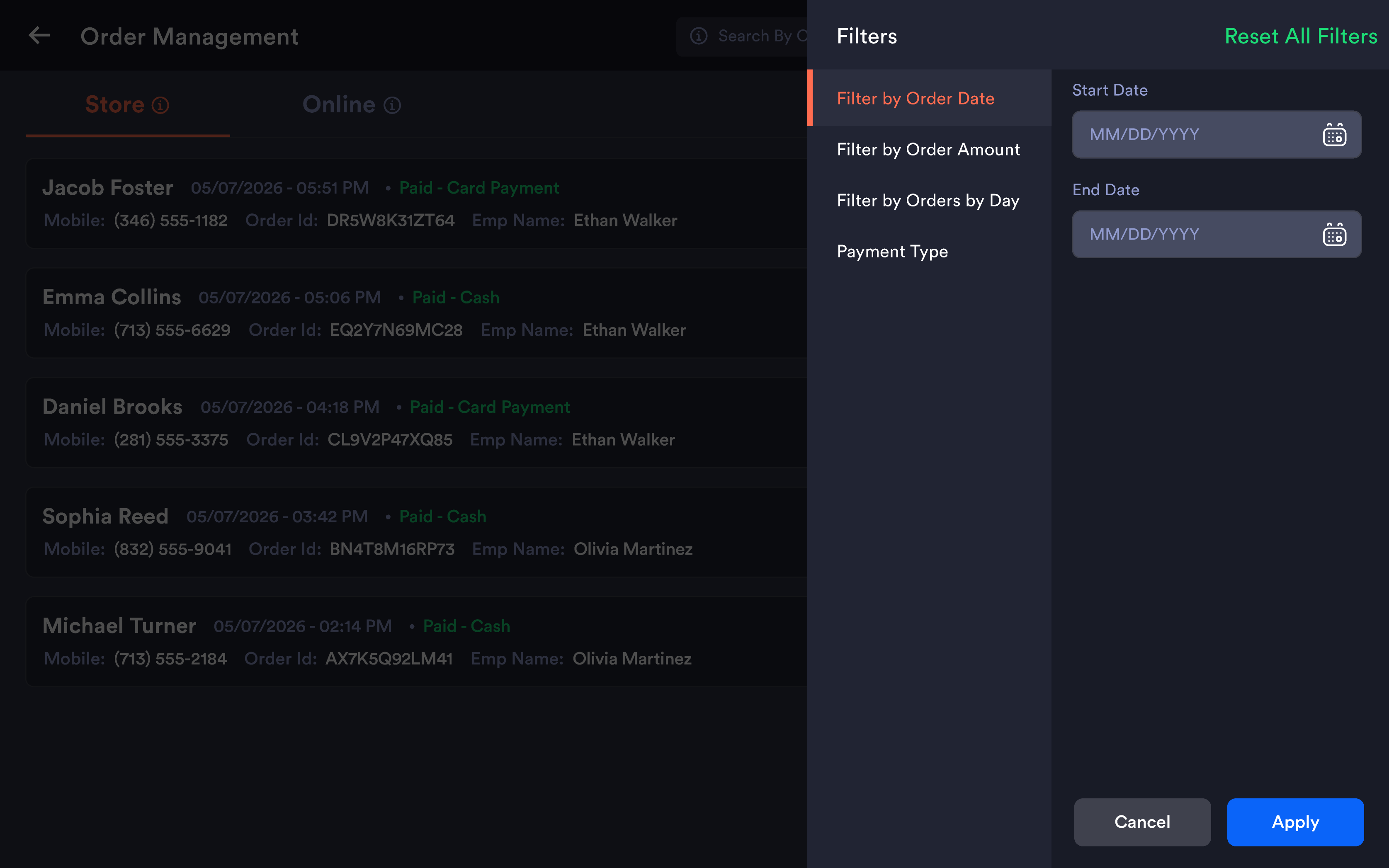Click the search field info icon
Viewport: 1389px width, 868px height.
coord(699,36)
